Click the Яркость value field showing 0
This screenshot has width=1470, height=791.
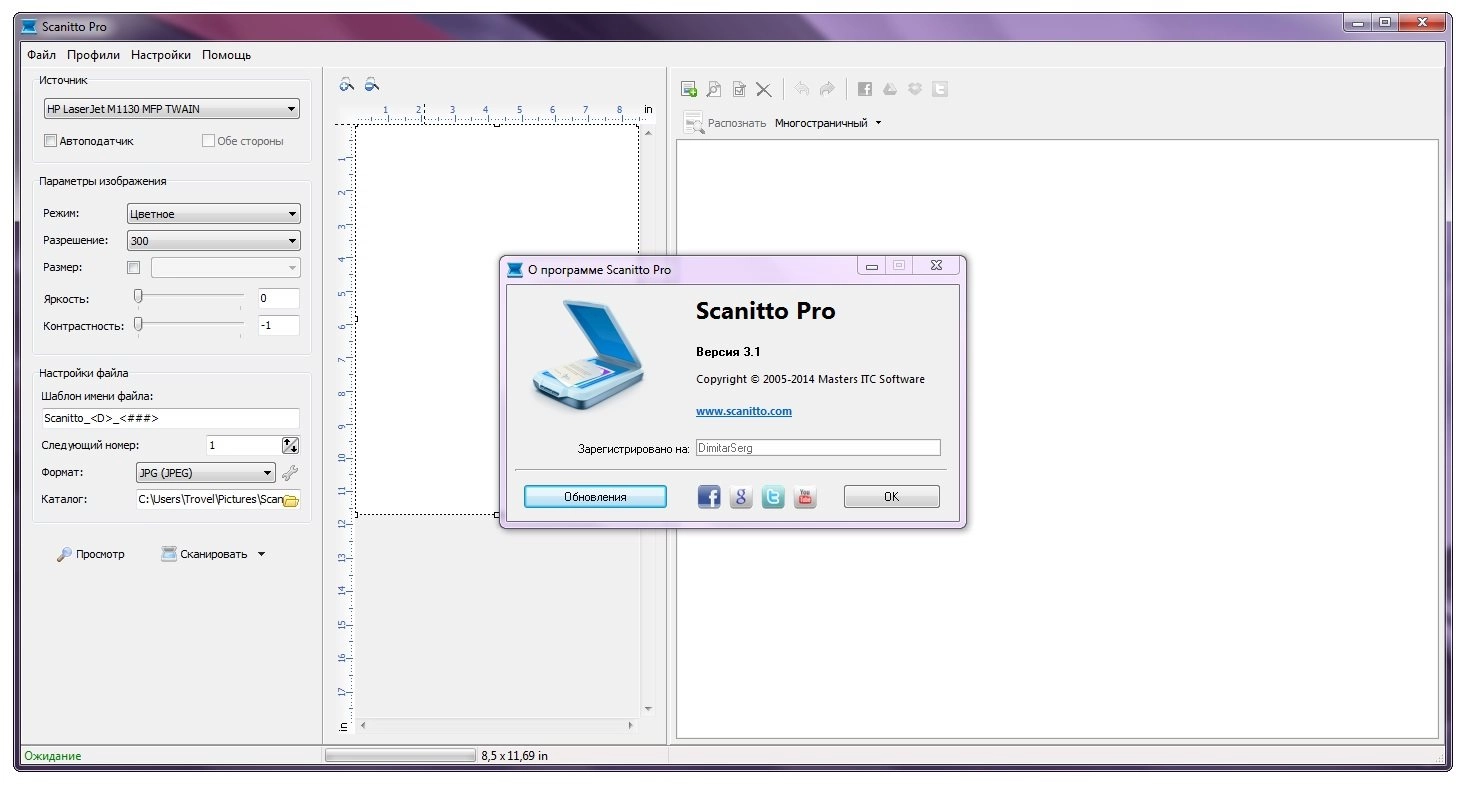click(279, 298)
